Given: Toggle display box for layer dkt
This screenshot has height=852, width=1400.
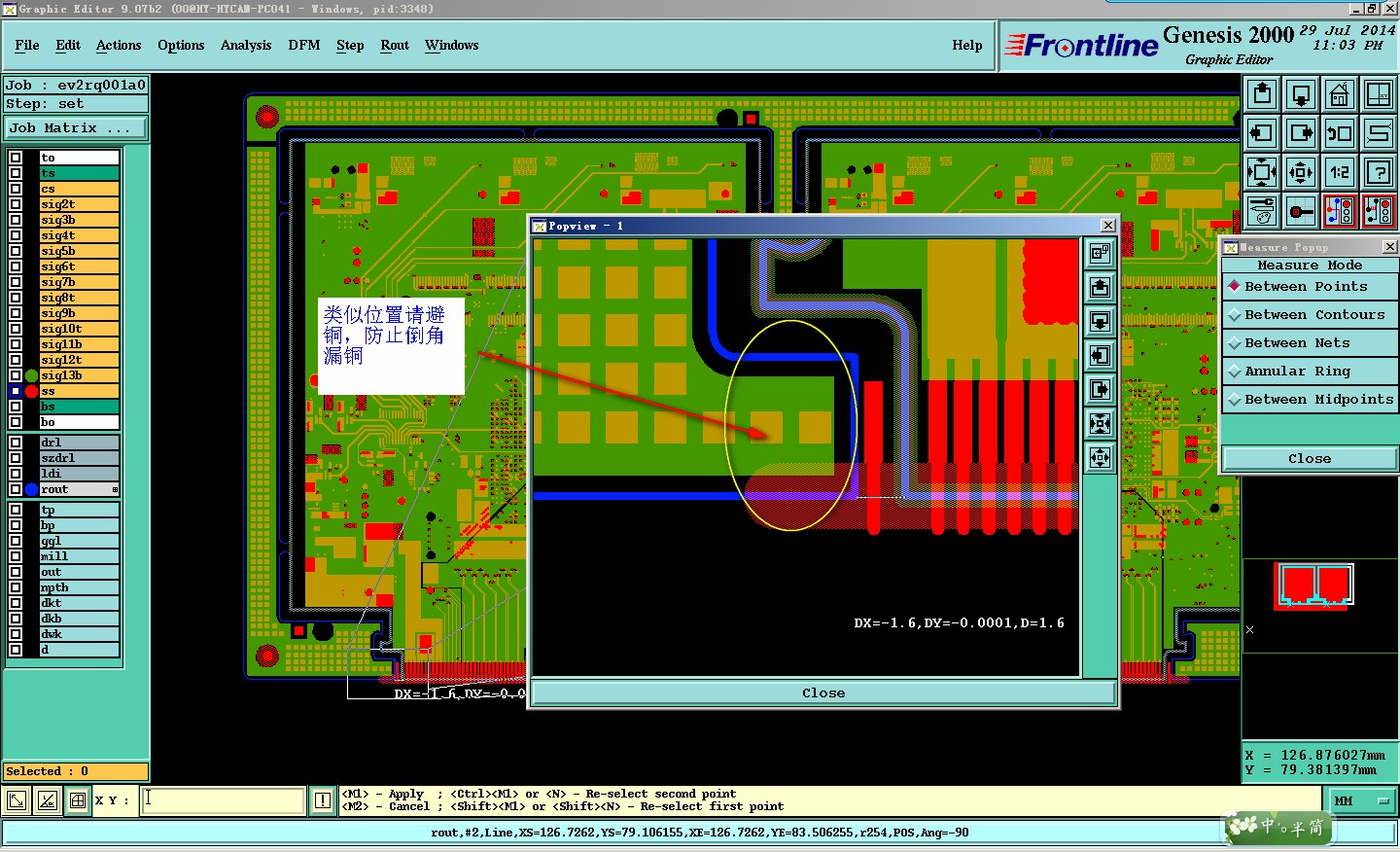Looking at the screenshot, I should click(x=16, y=603).
